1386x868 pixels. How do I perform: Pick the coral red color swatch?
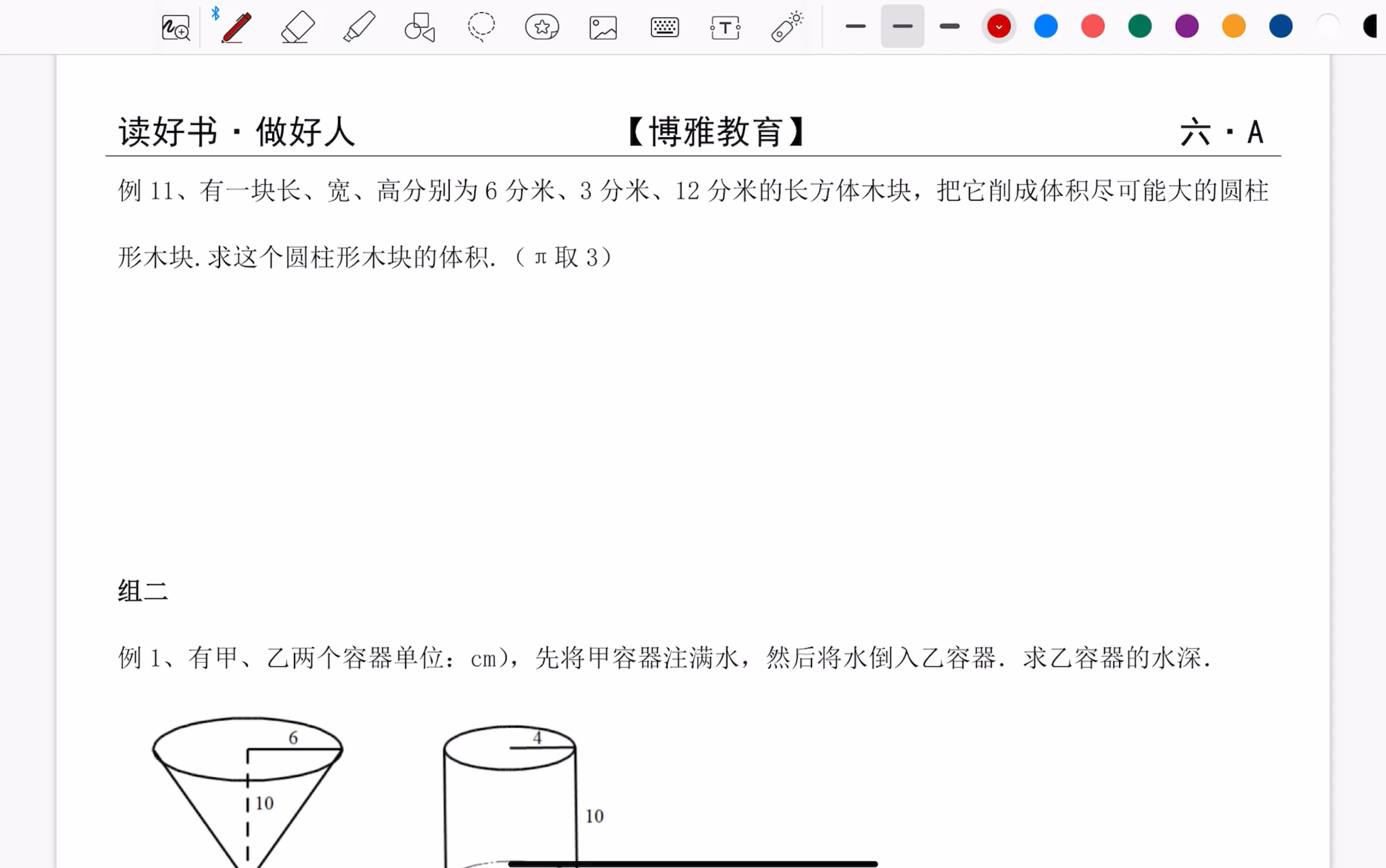pyautogui.click(x=1093, y=27)
